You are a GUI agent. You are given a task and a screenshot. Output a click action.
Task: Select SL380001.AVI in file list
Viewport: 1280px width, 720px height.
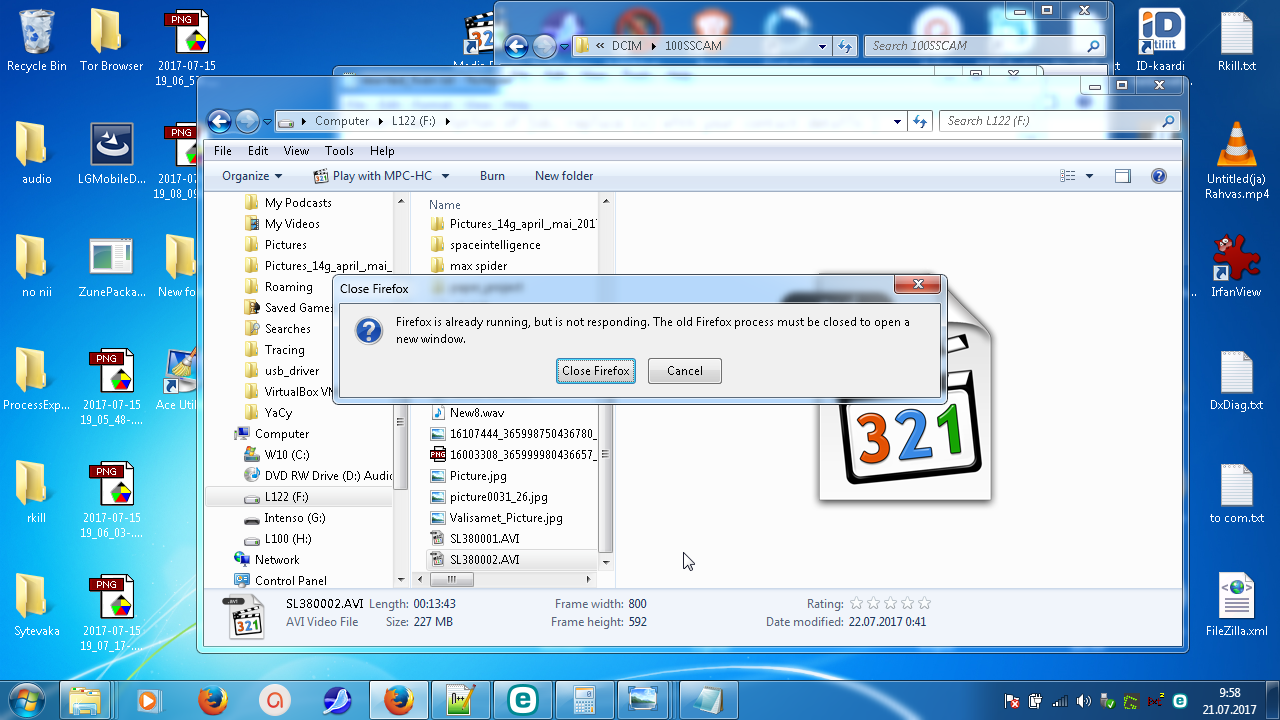point(484,539)
